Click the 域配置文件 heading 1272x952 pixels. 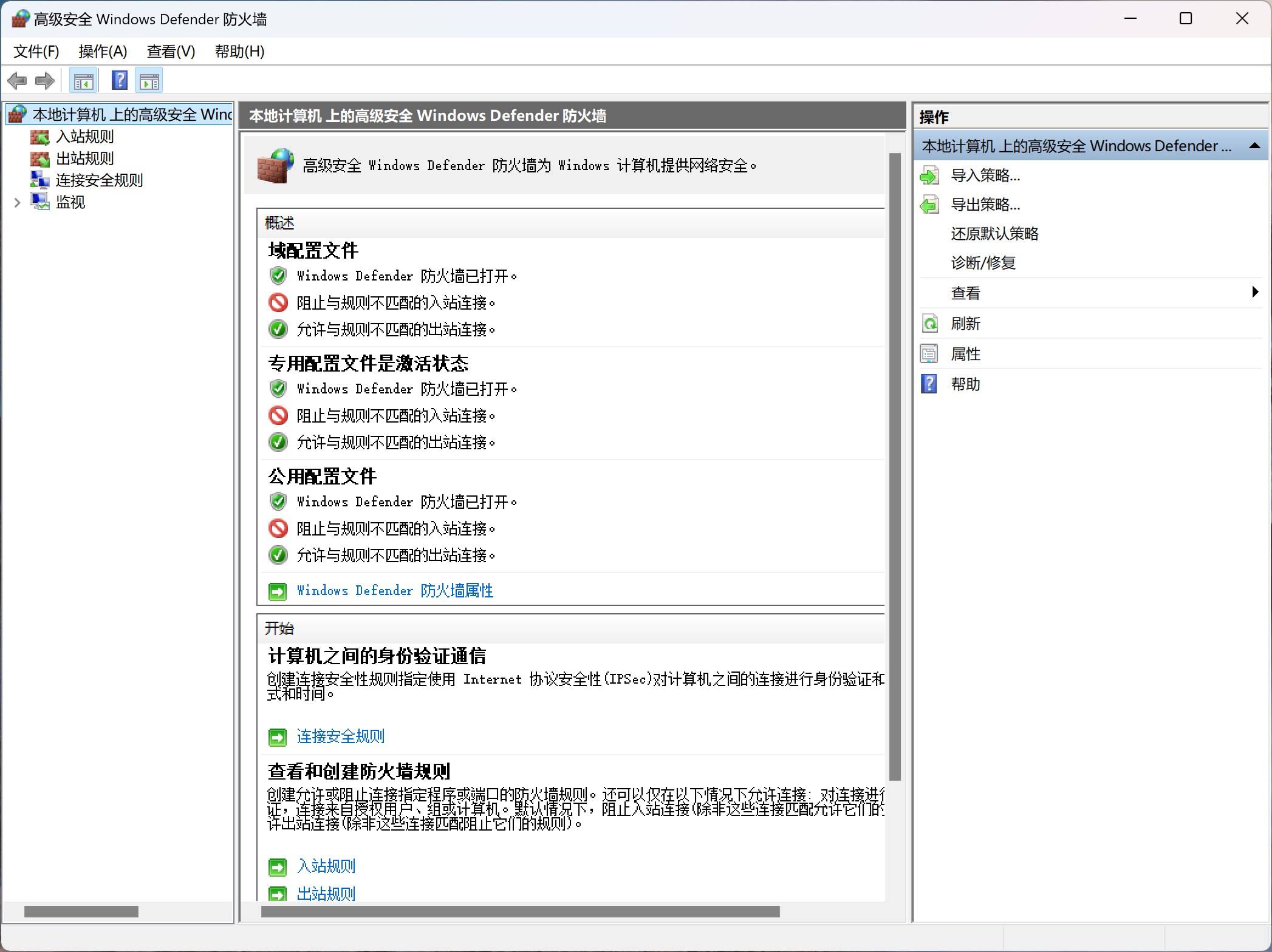pyautogui.click(x=313, y=250)
